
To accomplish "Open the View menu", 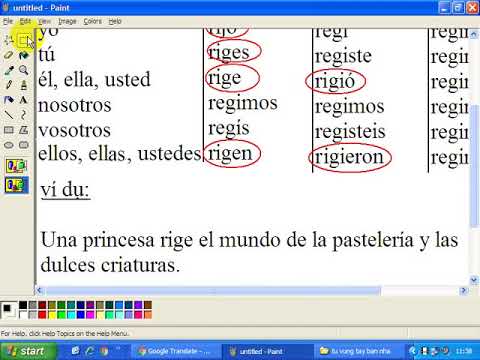I will coord(44,21).
